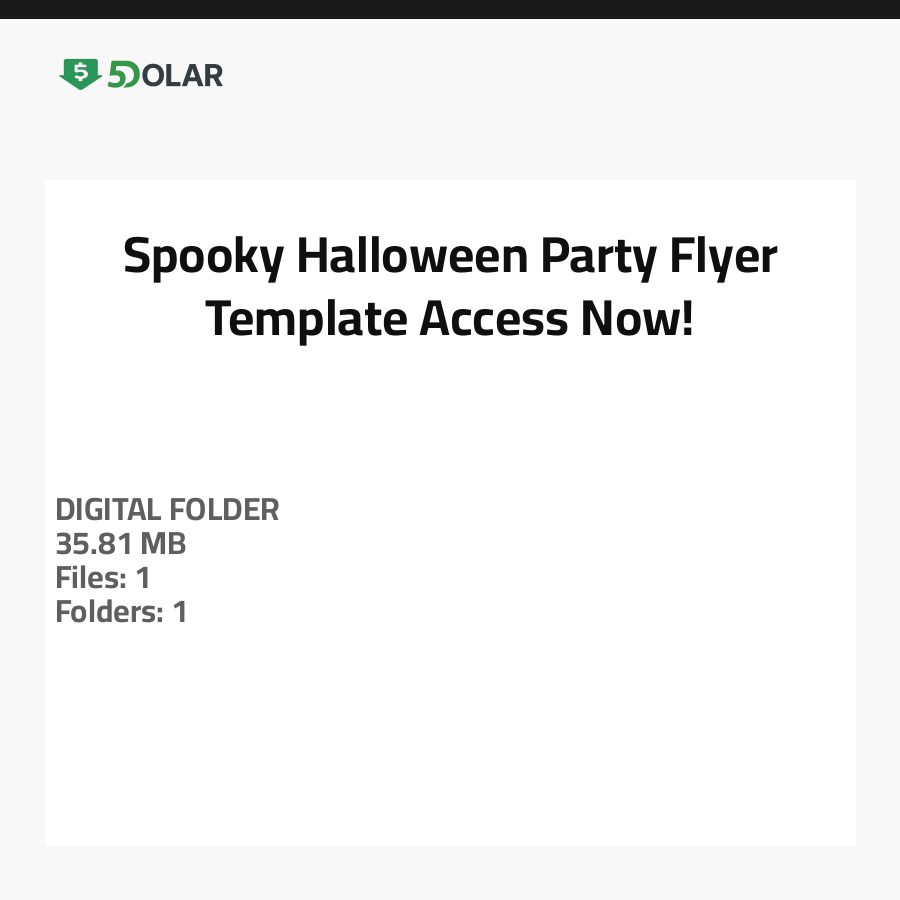900x900 pixels.
Task: Click the word Access in the heading
Action: (x=493, y=320)
